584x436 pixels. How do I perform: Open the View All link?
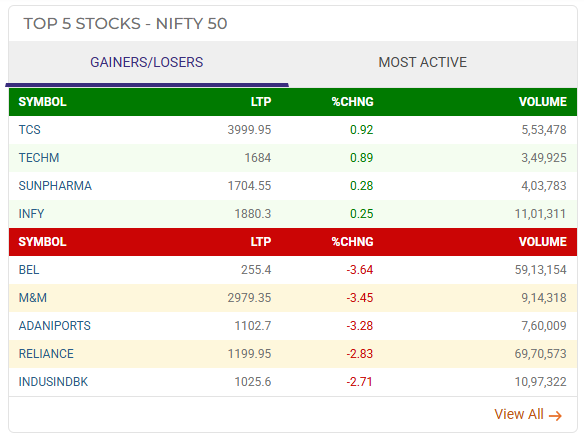[528, 414]
